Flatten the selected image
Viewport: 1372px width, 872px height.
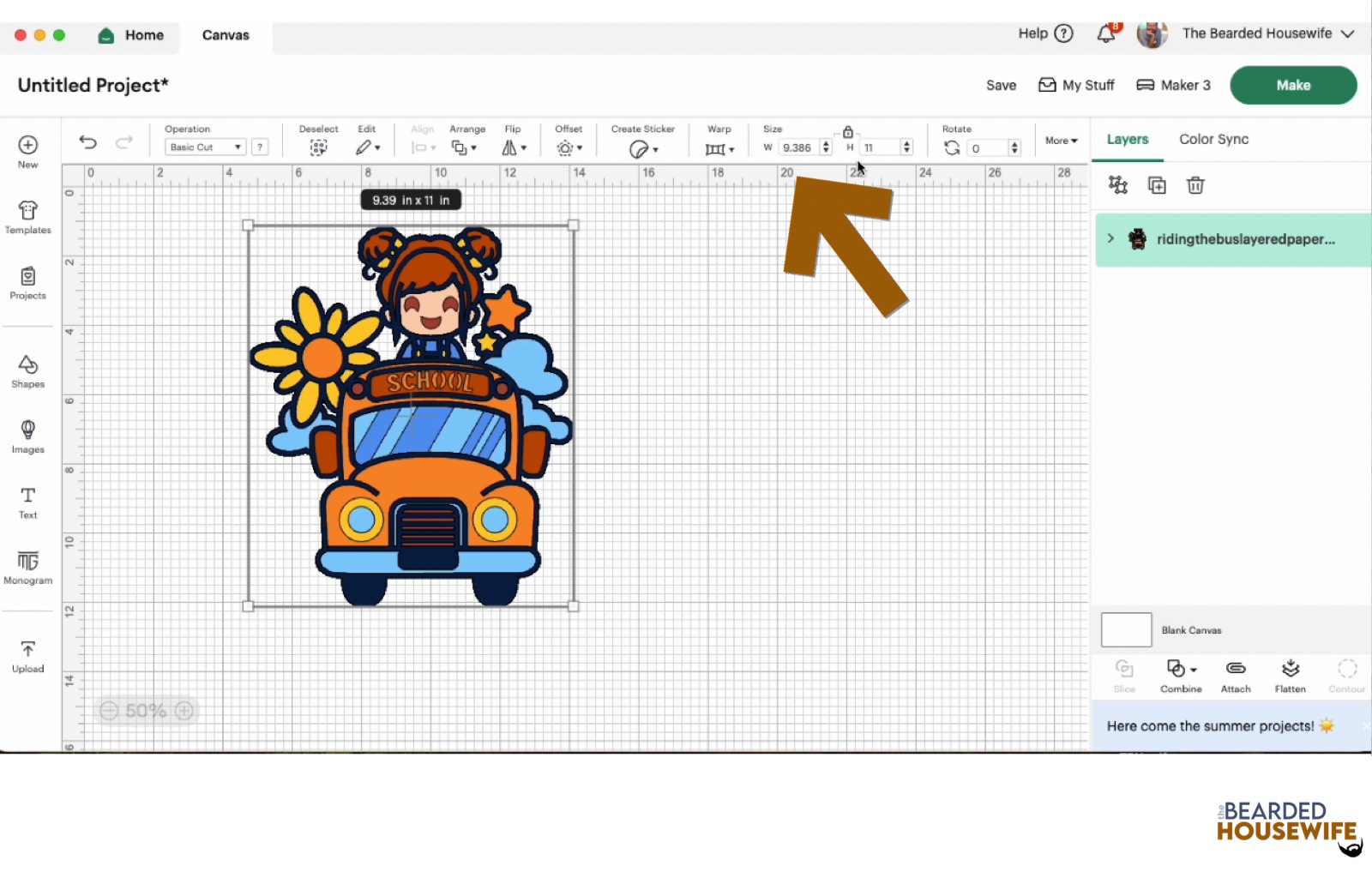[x=1290, y=676]
